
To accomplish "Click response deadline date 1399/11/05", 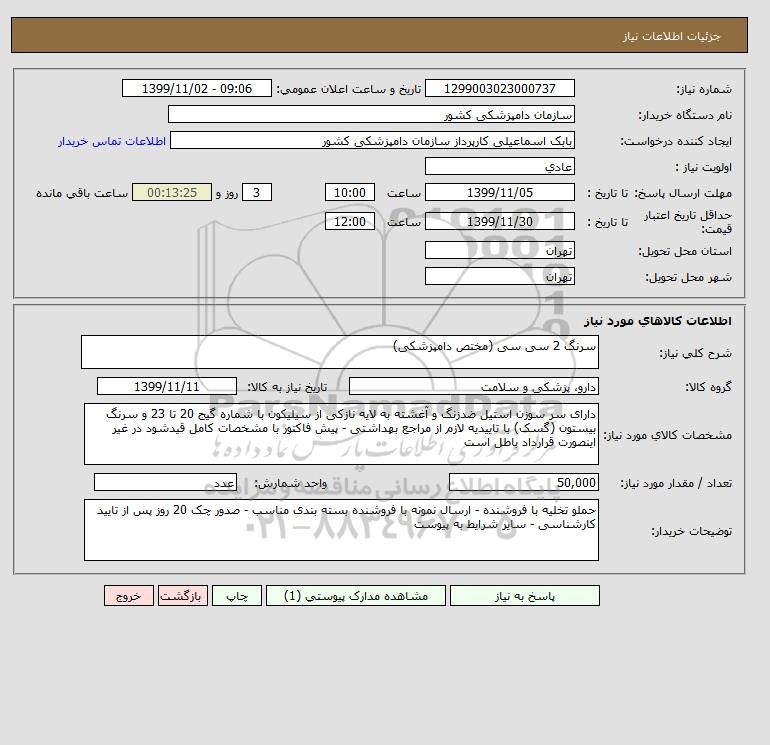I will (499, 193).
